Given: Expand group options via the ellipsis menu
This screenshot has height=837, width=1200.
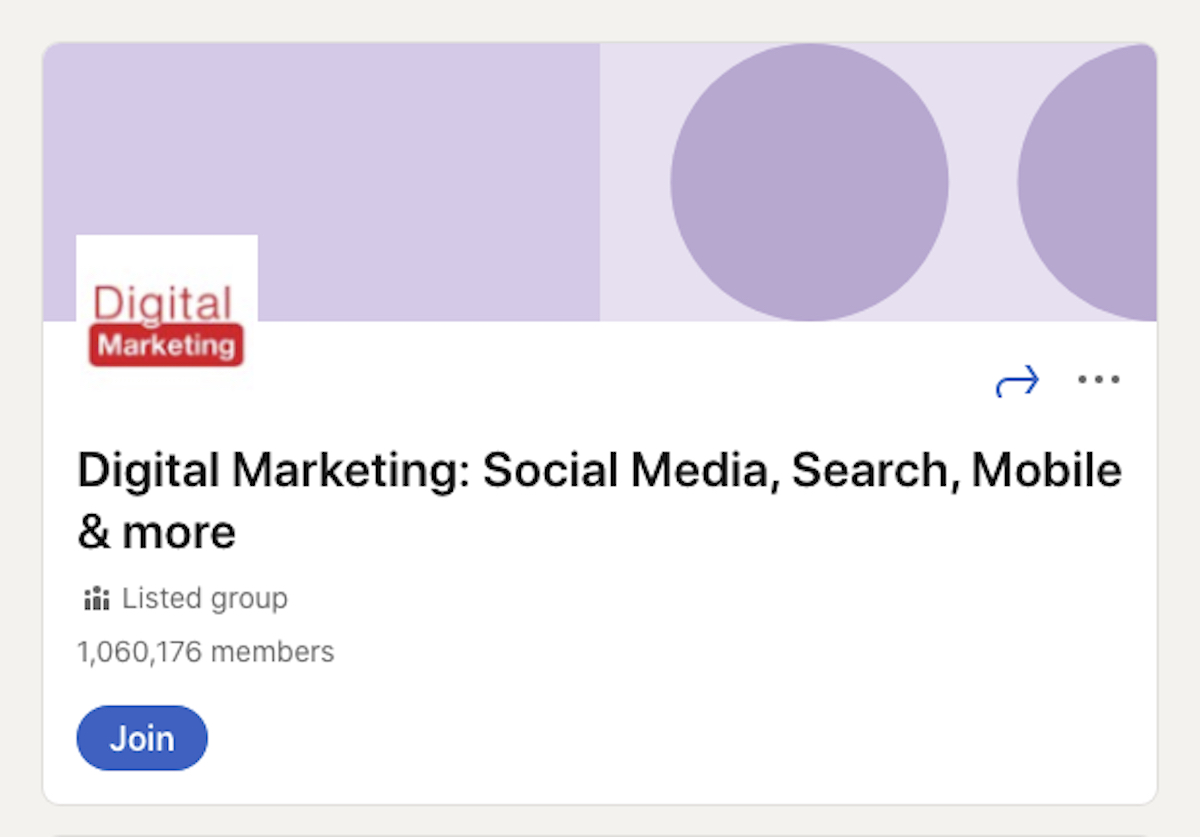Looking at the screenshot, I should [1098, 379].
